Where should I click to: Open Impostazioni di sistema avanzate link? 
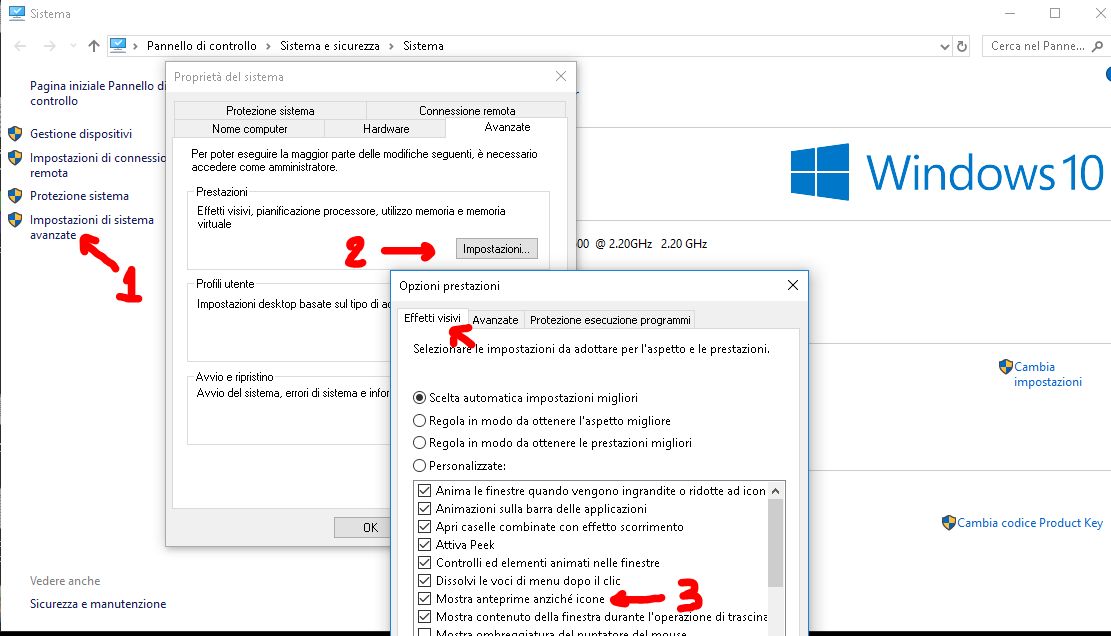point(91,227)
